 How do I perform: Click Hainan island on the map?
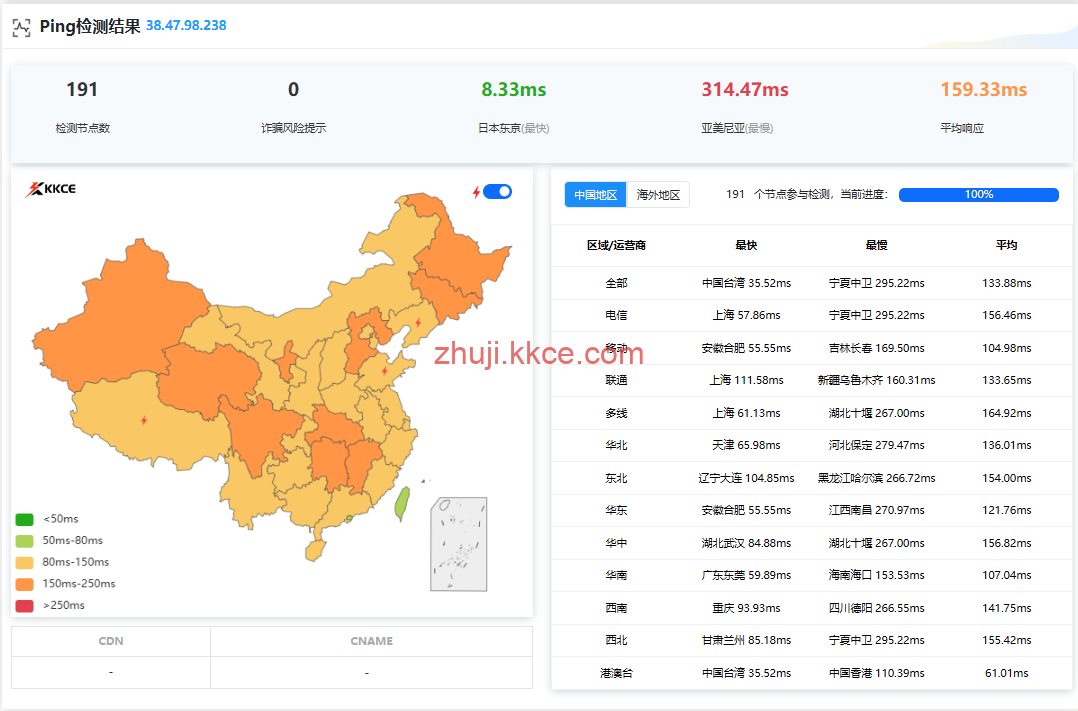click(x=314, y=549)
